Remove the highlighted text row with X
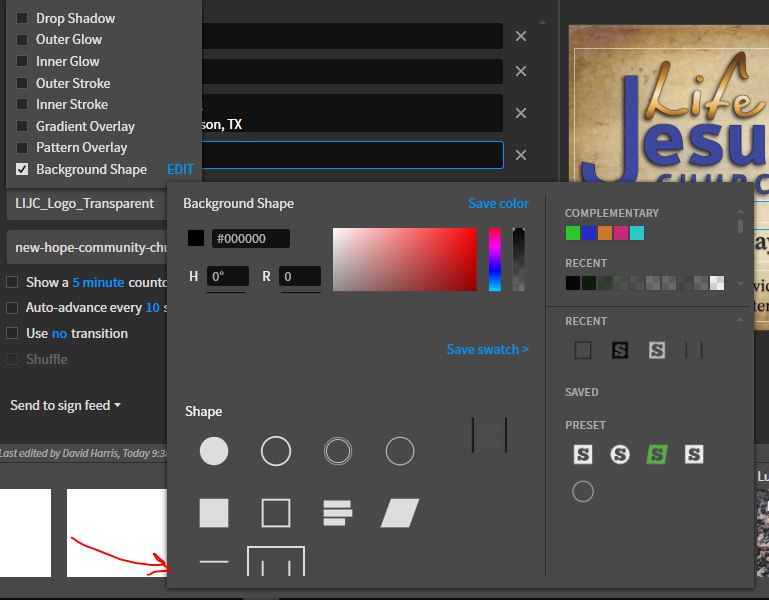Viewport: 769px width, 600px height. click(x=521, y=155)
